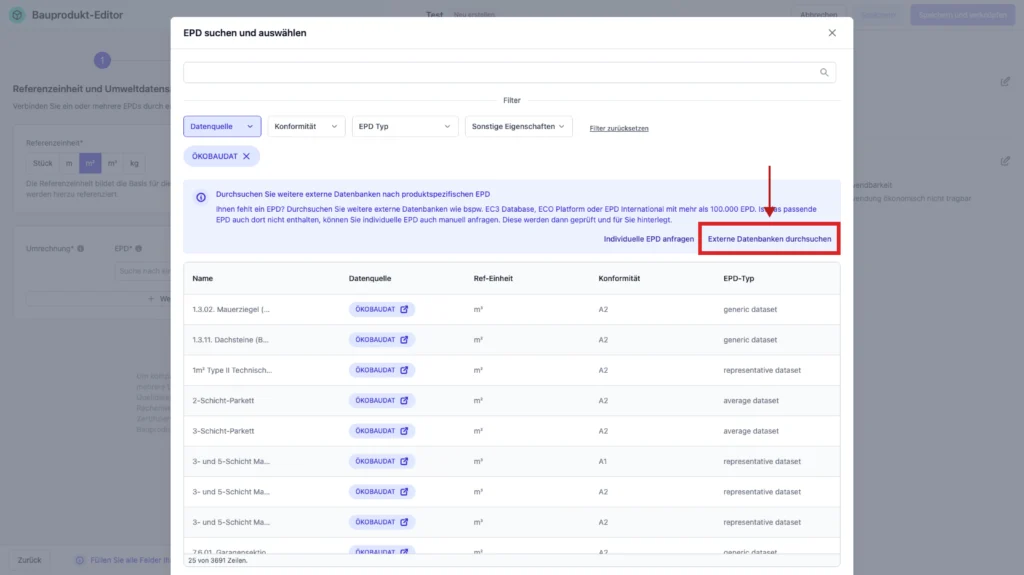Viewport: 1024px width, 575px height.
Task: Open external link for 3-Schicht-Parkett ÖKOBAUDAT
Action: click(x=404, y=431)
